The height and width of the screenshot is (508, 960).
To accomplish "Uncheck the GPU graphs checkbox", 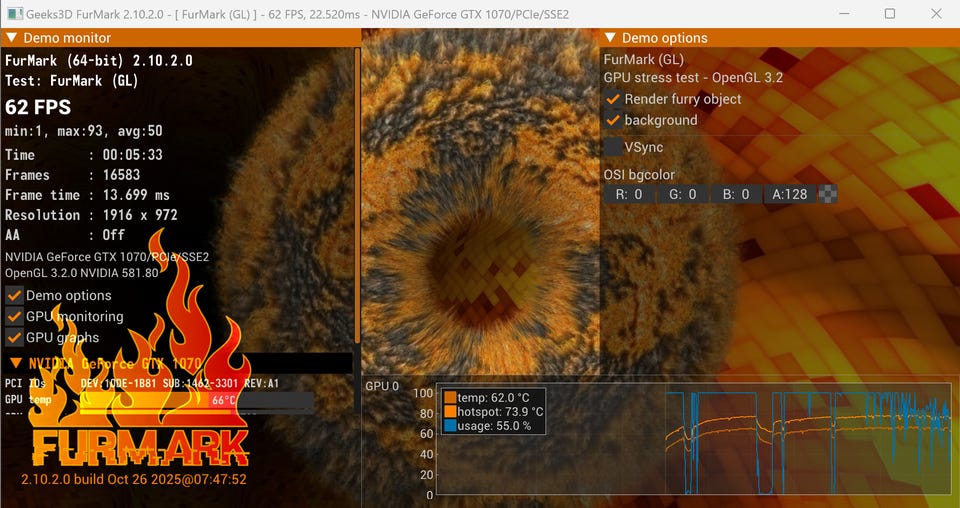I will point(15,337).
